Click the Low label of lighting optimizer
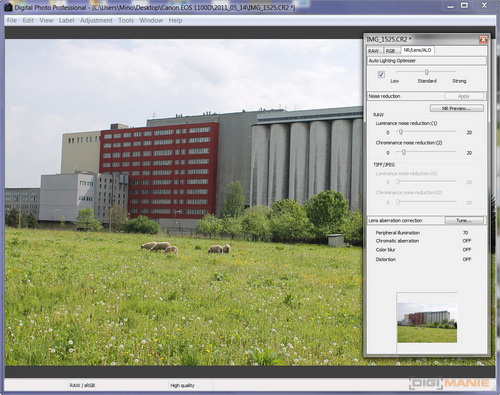 pos(395,81)
